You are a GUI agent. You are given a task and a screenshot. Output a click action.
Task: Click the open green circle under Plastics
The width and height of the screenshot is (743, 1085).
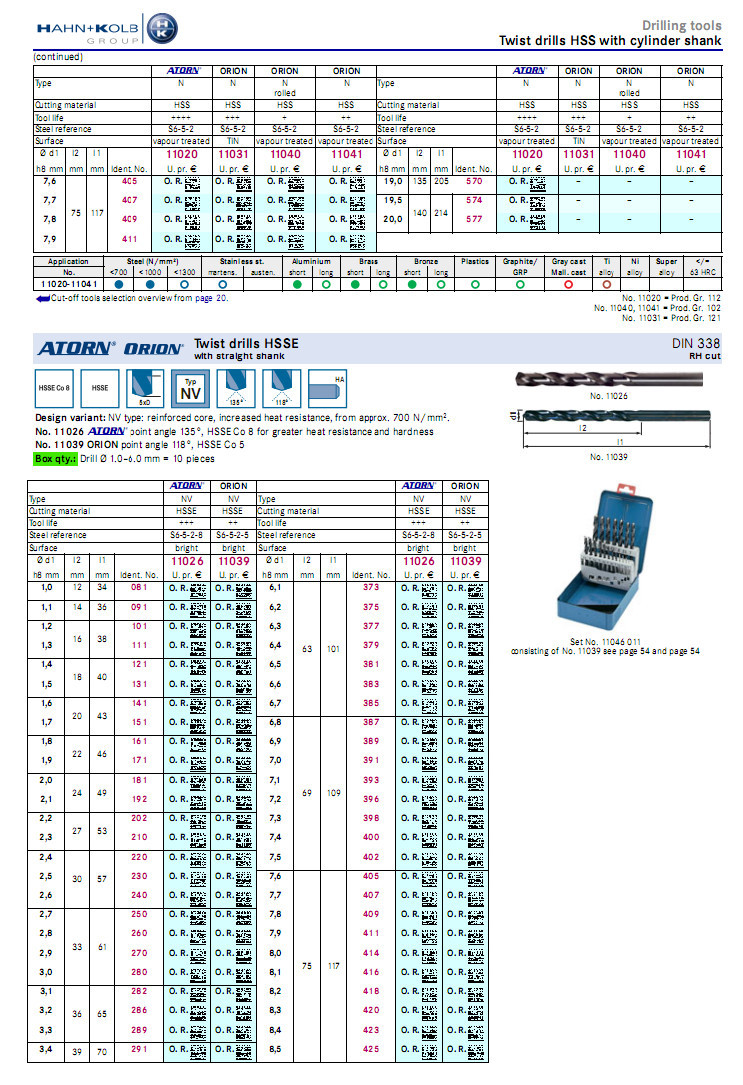[x=475, y=284]
